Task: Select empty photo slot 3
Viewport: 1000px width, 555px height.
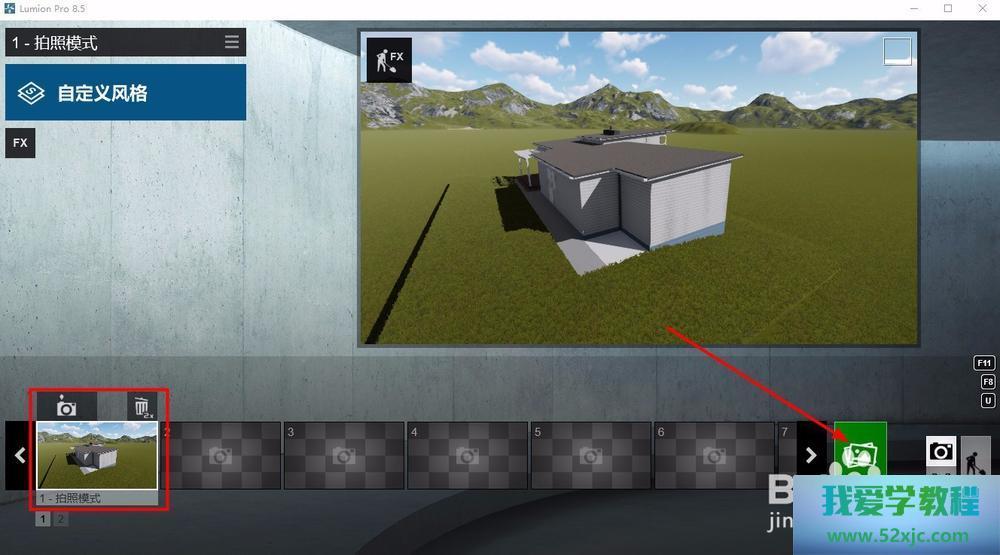Action: point(344,455)
